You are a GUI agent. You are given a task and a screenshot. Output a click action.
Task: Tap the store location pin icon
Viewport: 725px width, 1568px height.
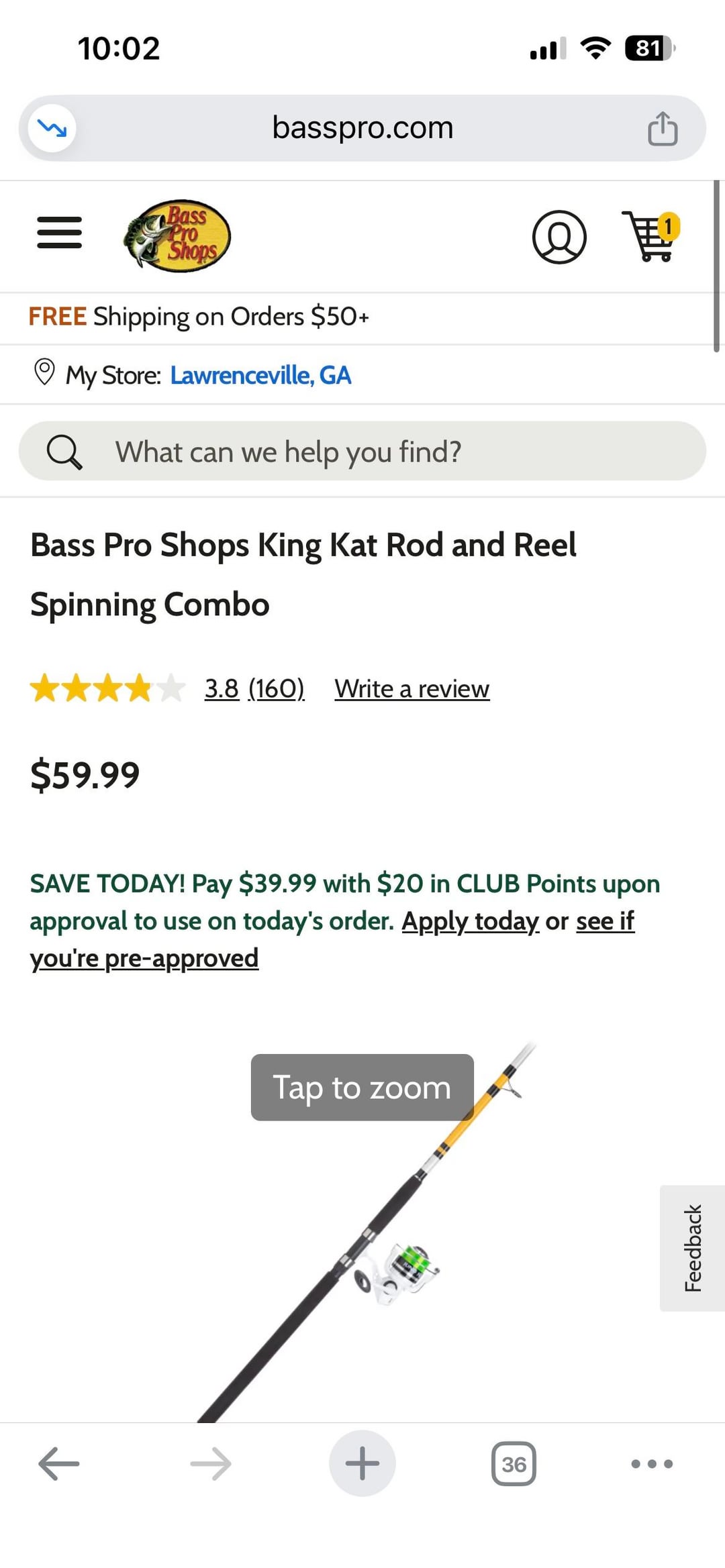pos(44,372)
